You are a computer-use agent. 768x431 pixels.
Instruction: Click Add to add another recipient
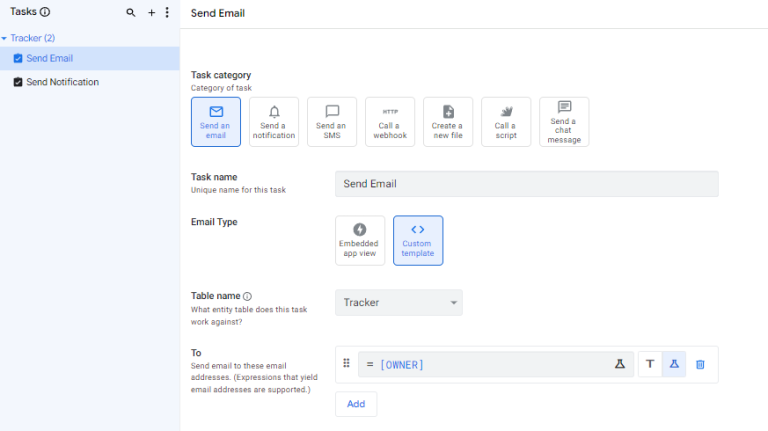(x=356, y=404)
